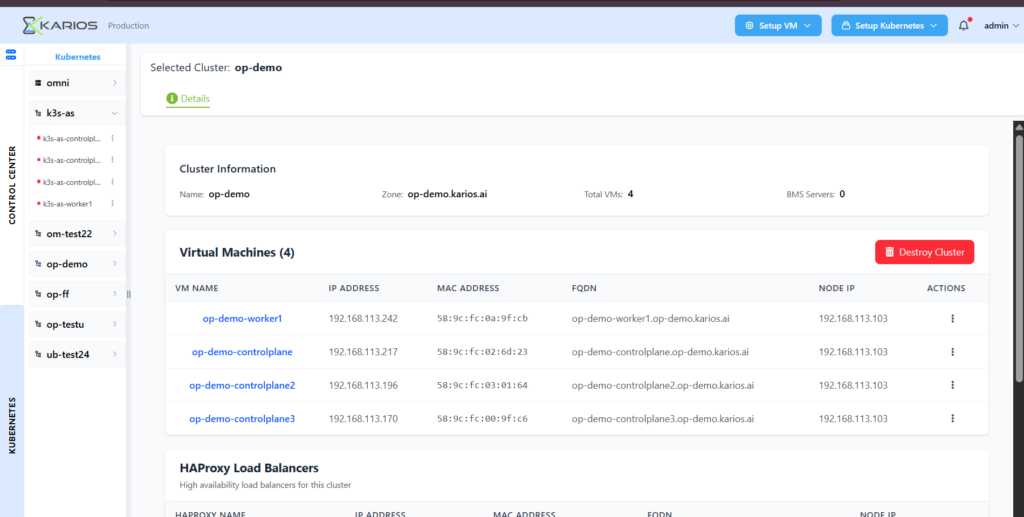This screenshot has height=517, width=1024.
Task: Click the page vertical scrollbar
Action: pos(1019,258)
